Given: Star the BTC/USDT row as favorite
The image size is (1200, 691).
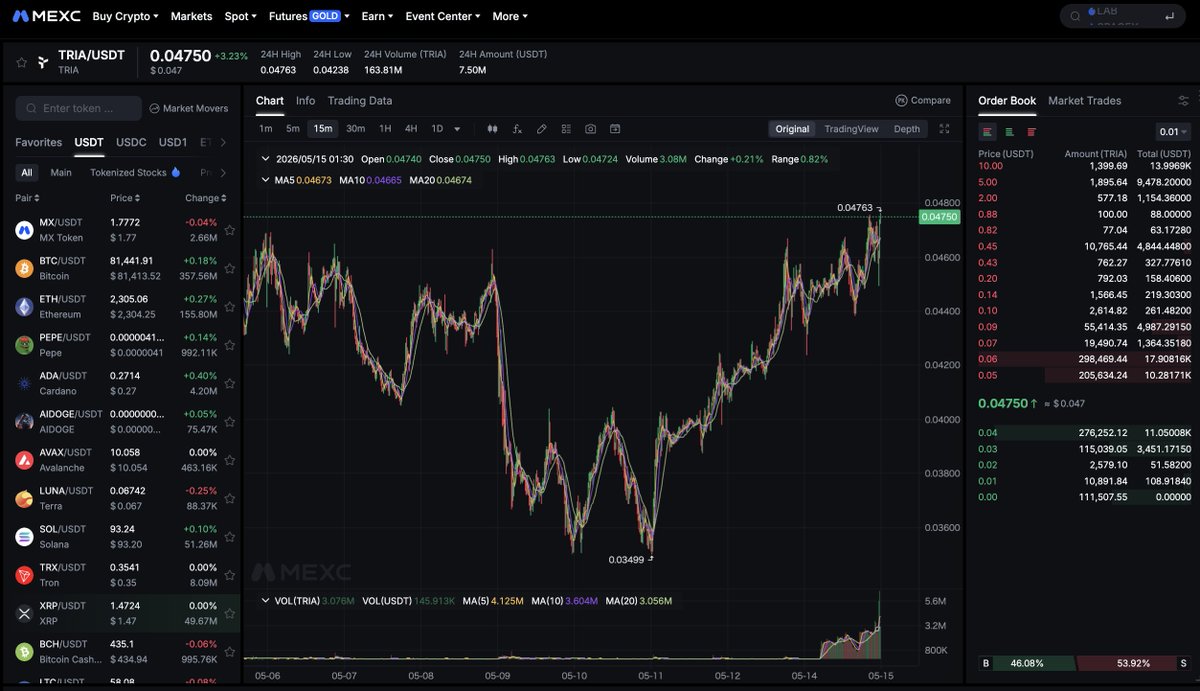Looking at the screenshot, I should (229, 268).
